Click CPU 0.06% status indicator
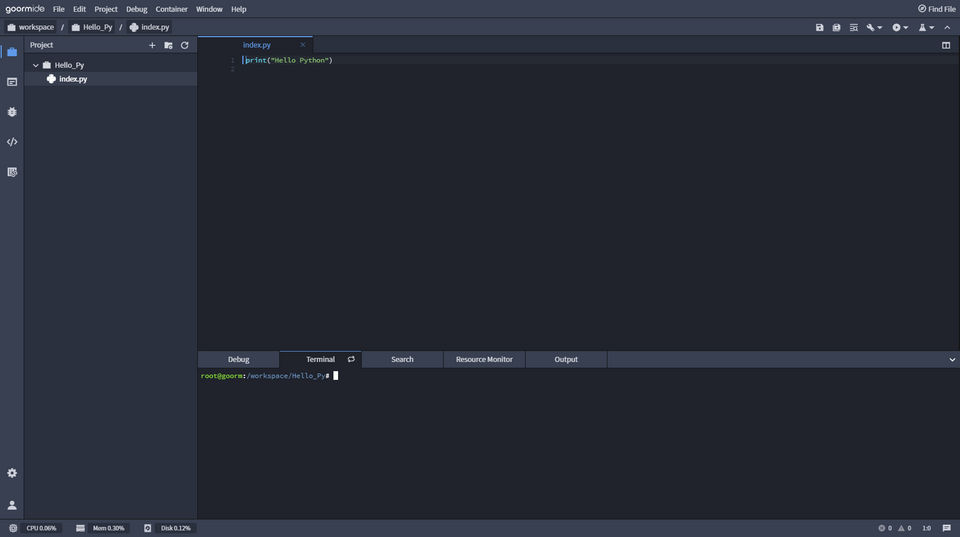Image resolution: width=960 pixels, height=537 pixels. [x=41, y=528]
